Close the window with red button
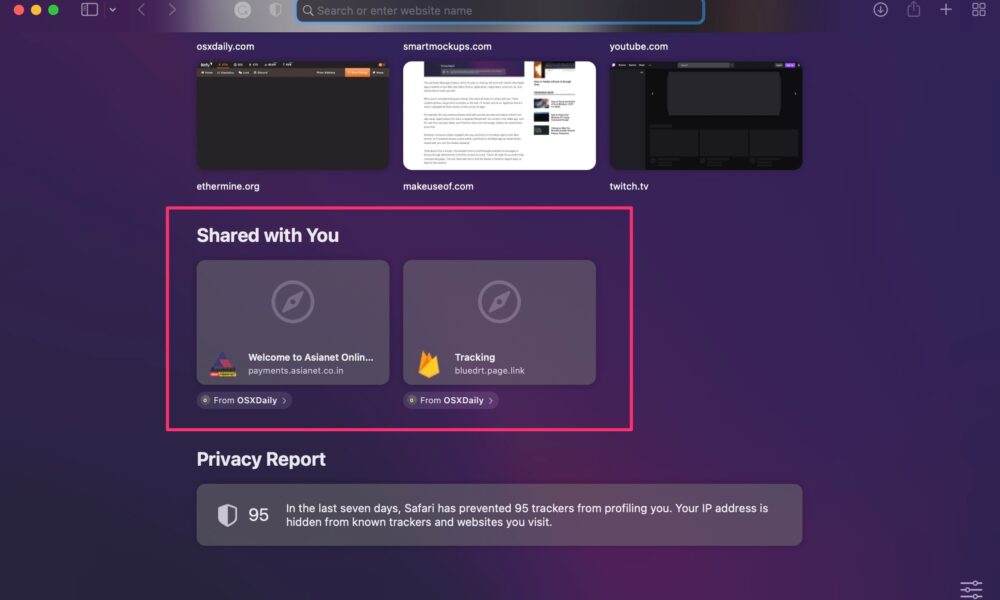The height and width of the screenshot is (600, 1000). tap(18, 10)
